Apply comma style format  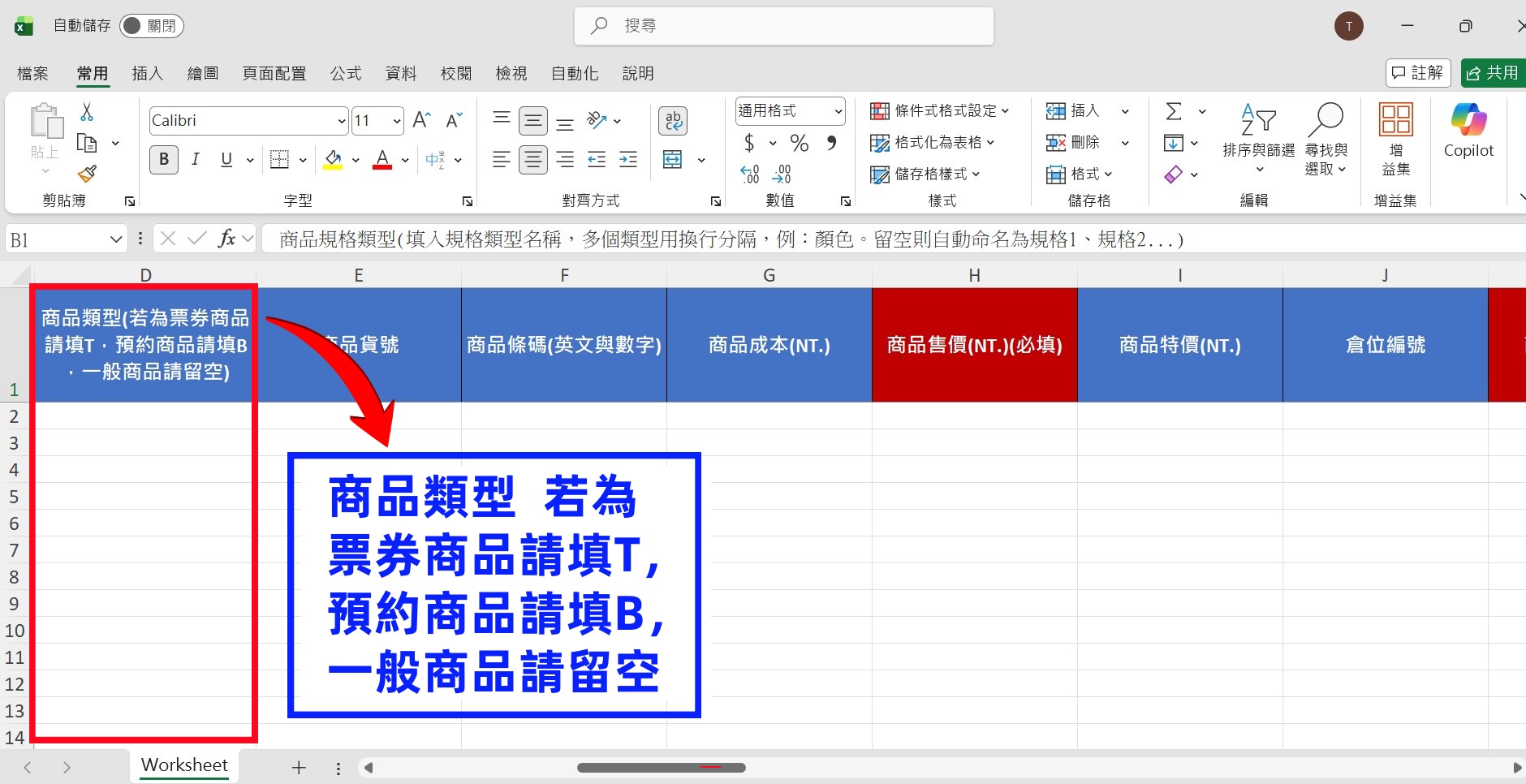click(x=831, y=144)
